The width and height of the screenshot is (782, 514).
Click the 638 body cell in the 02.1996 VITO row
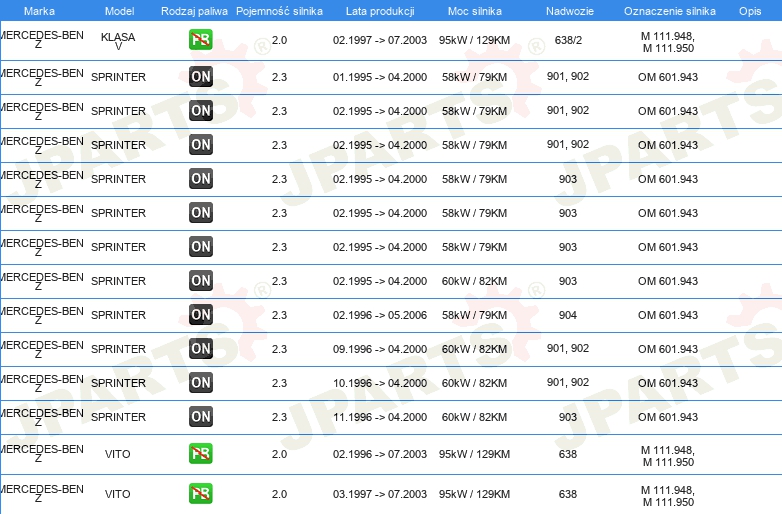coord(568,454)
